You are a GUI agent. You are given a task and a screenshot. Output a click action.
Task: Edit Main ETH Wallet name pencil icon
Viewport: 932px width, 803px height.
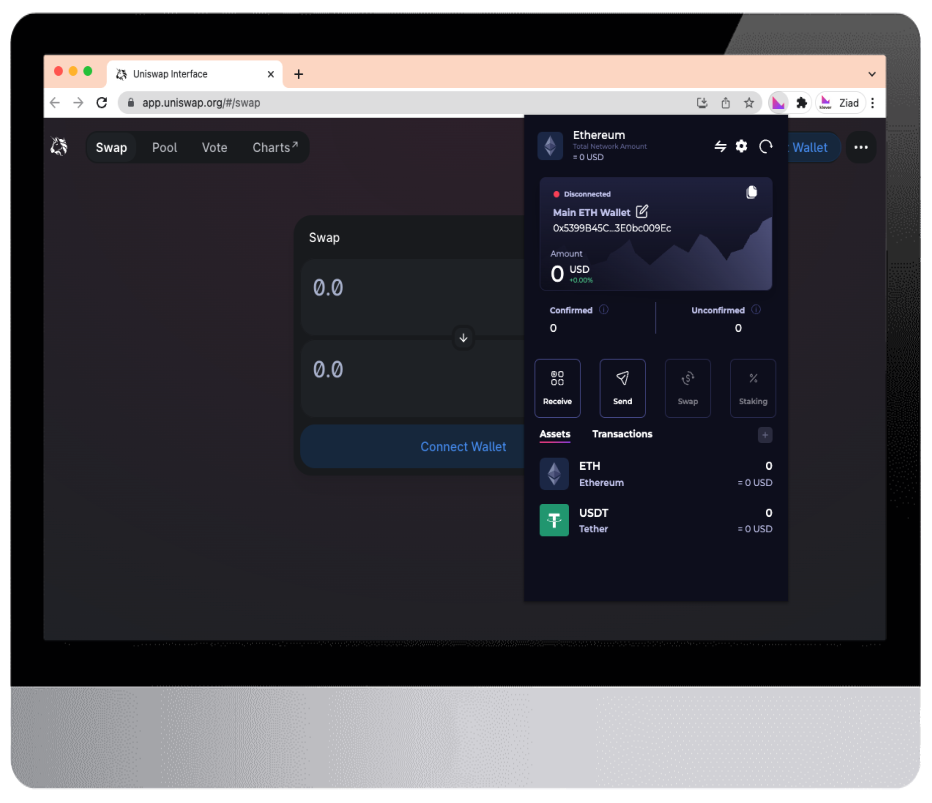642,211
